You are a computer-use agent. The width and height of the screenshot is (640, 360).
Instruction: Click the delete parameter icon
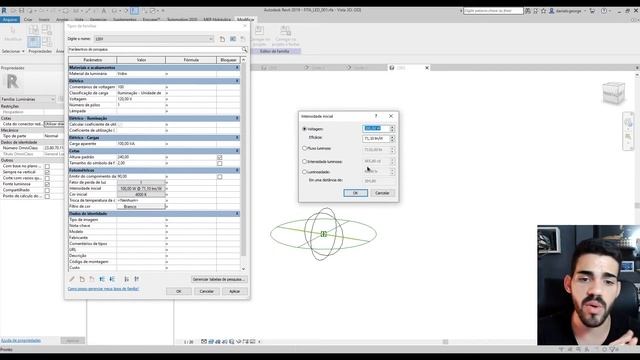[x=92, y=279]
